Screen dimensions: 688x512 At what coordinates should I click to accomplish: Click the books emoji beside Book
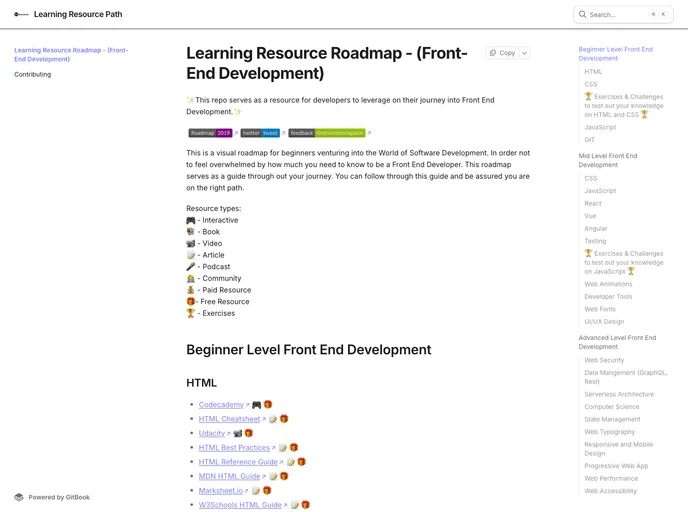(190, 232)
